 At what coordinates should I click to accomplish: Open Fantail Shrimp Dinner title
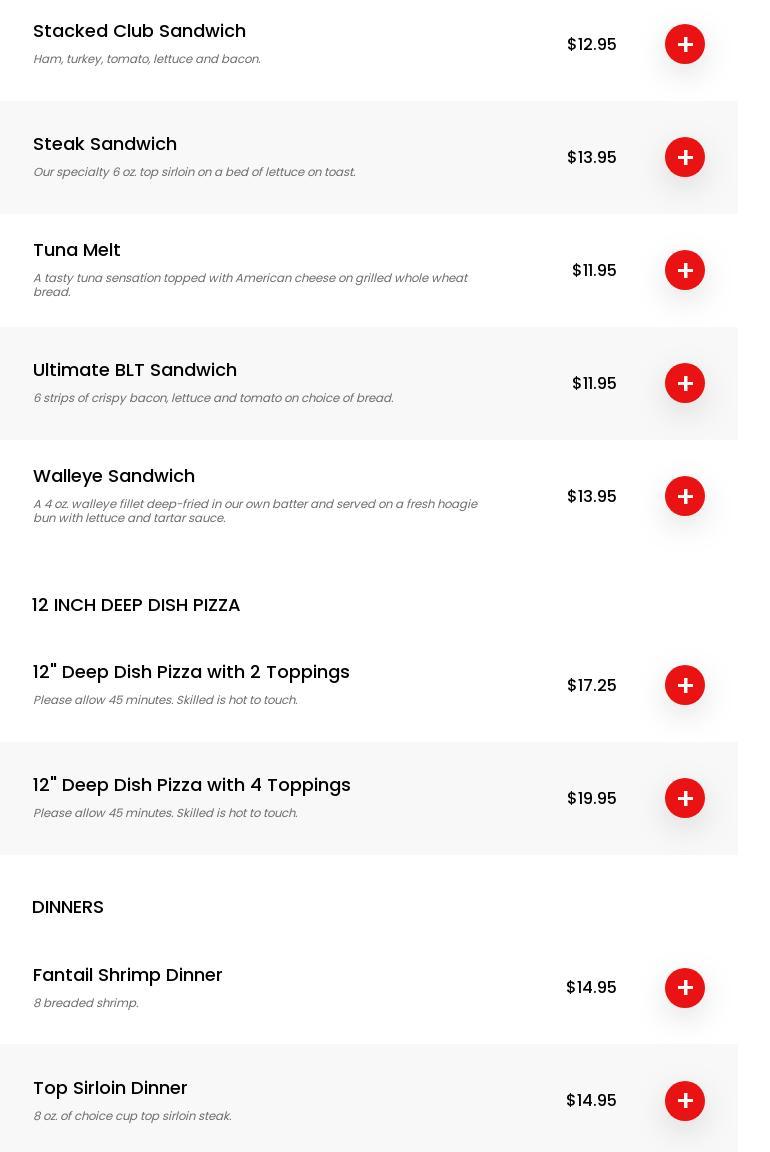[x=128, y=975]
